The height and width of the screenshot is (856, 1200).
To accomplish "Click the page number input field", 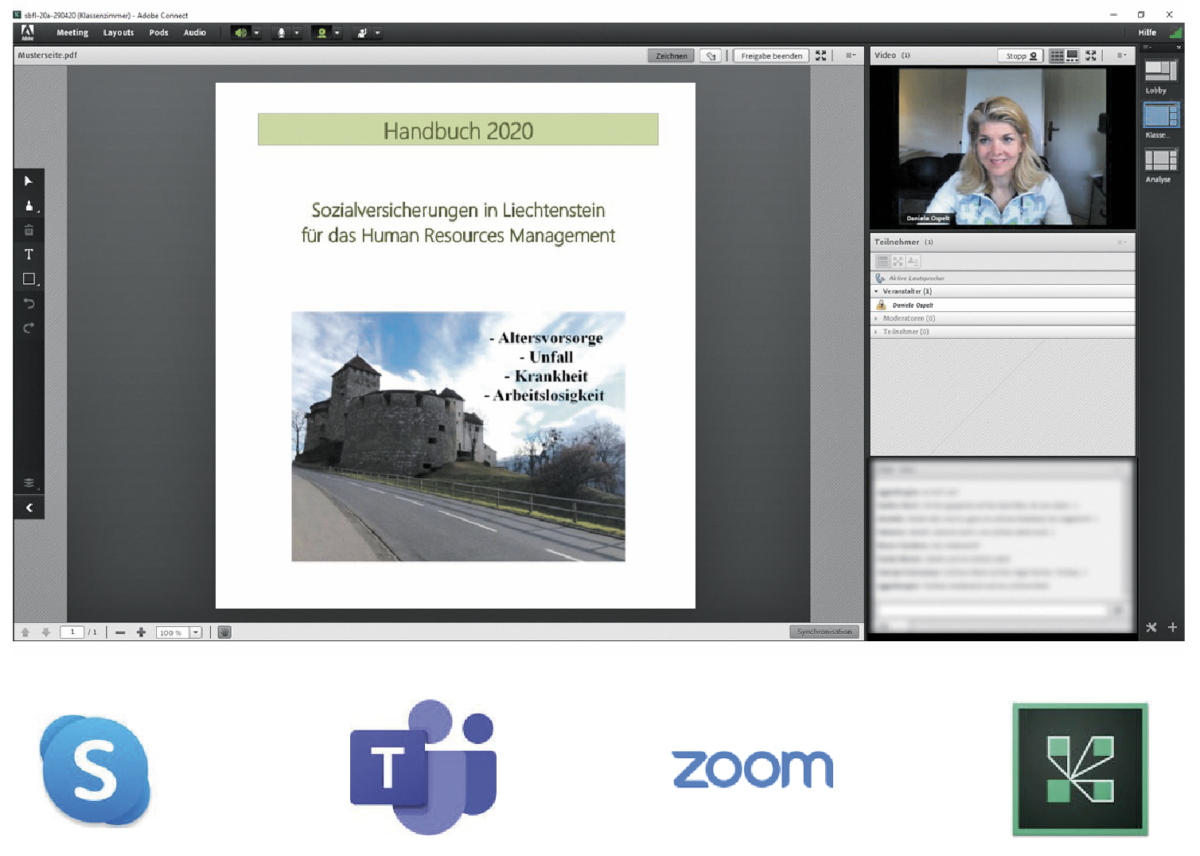I will (x=72, y=632).
